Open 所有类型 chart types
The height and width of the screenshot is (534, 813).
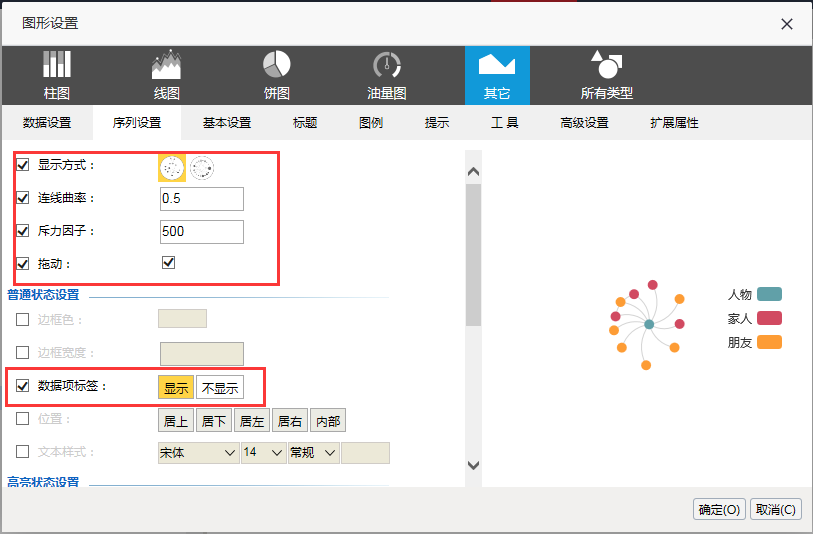[x=607, y=76]
